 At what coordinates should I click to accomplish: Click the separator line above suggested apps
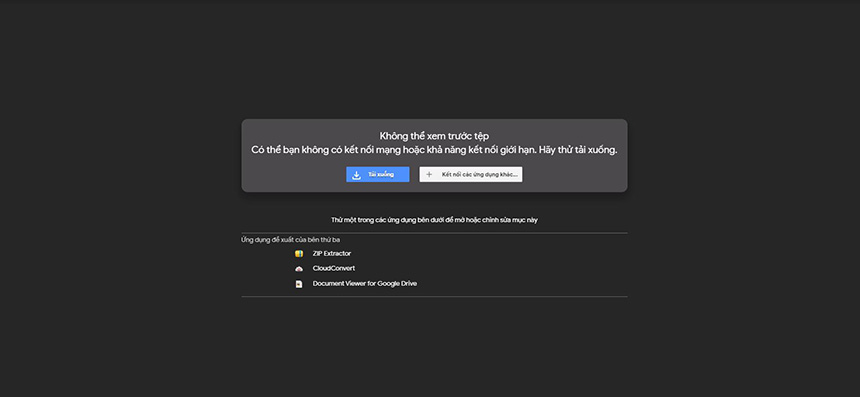coord(434,233)
